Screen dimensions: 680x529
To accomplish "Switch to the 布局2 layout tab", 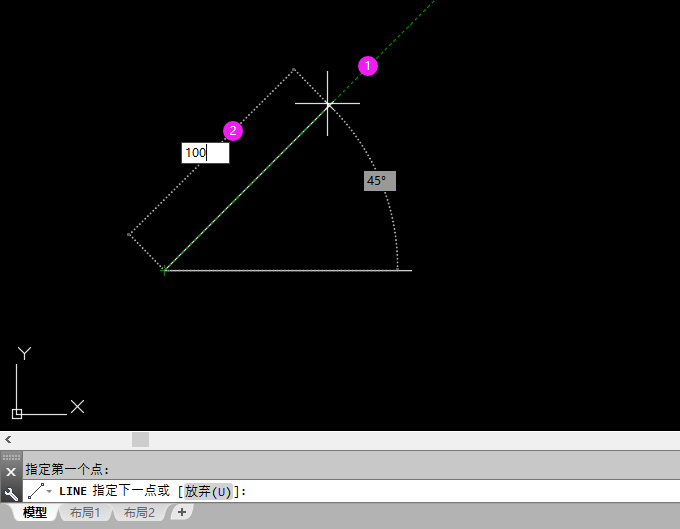I will pos(139,513).
